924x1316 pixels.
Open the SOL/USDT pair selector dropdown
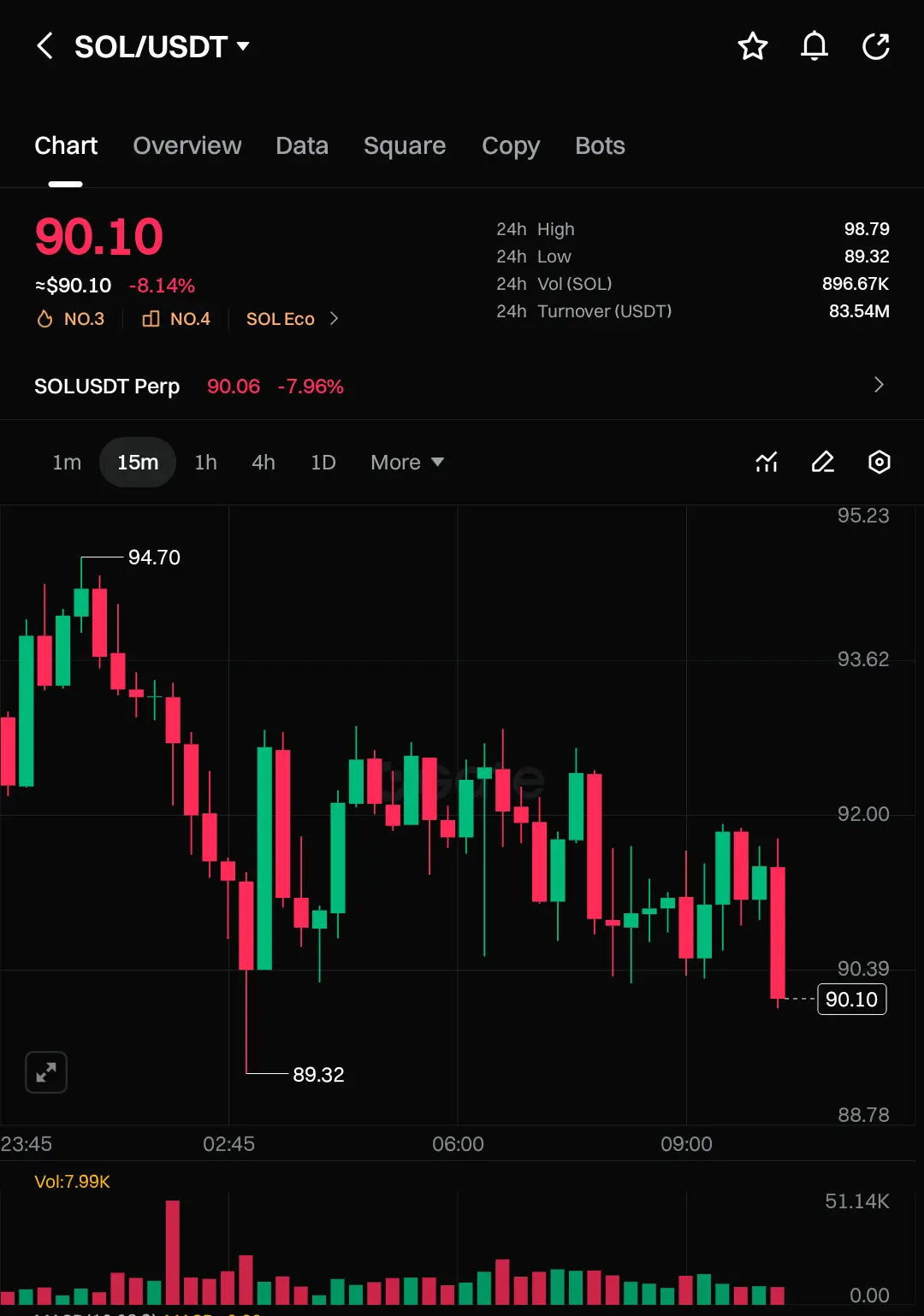coord(162,46)
